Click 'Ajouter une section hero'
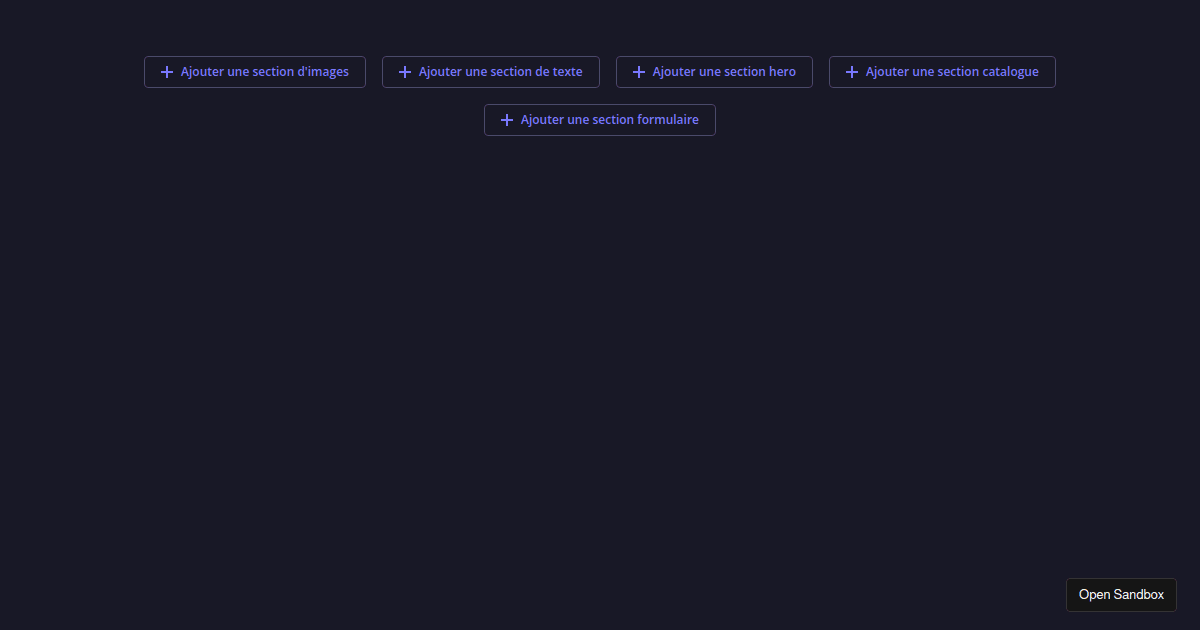 coord(714,71)
